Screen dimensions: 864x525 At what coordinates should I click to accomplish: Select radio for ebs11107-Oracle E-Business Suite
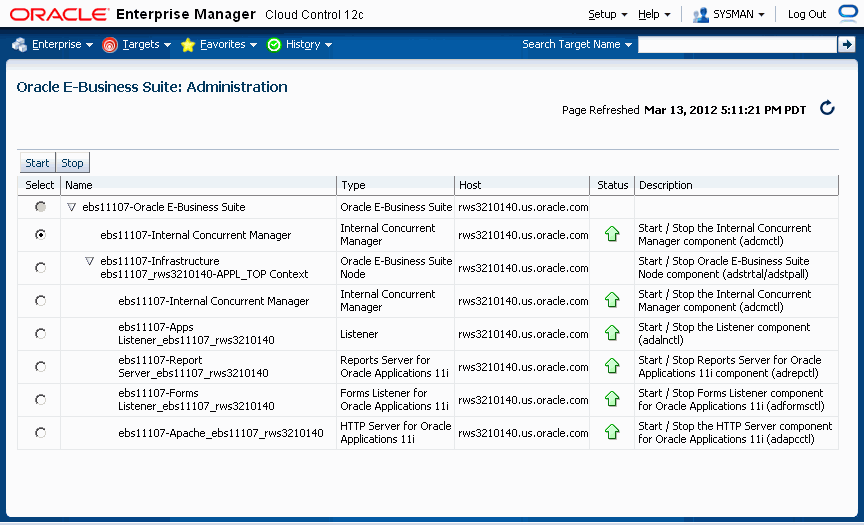pos(40,207)
